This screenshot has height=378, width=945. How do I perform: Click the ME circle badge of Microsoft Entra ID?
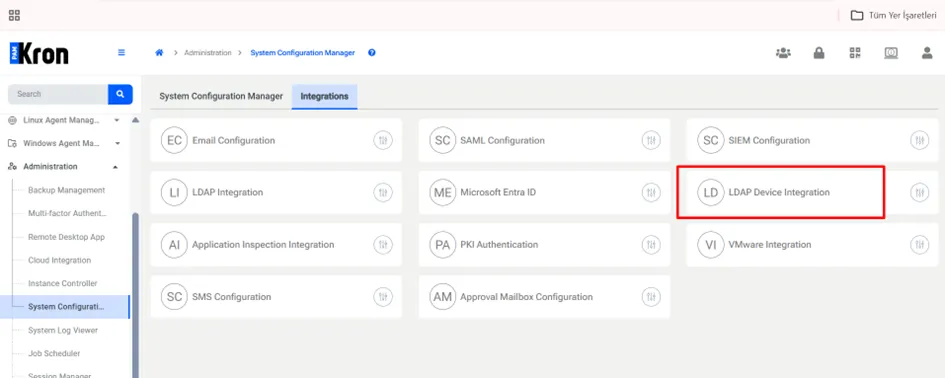(442, 192)
